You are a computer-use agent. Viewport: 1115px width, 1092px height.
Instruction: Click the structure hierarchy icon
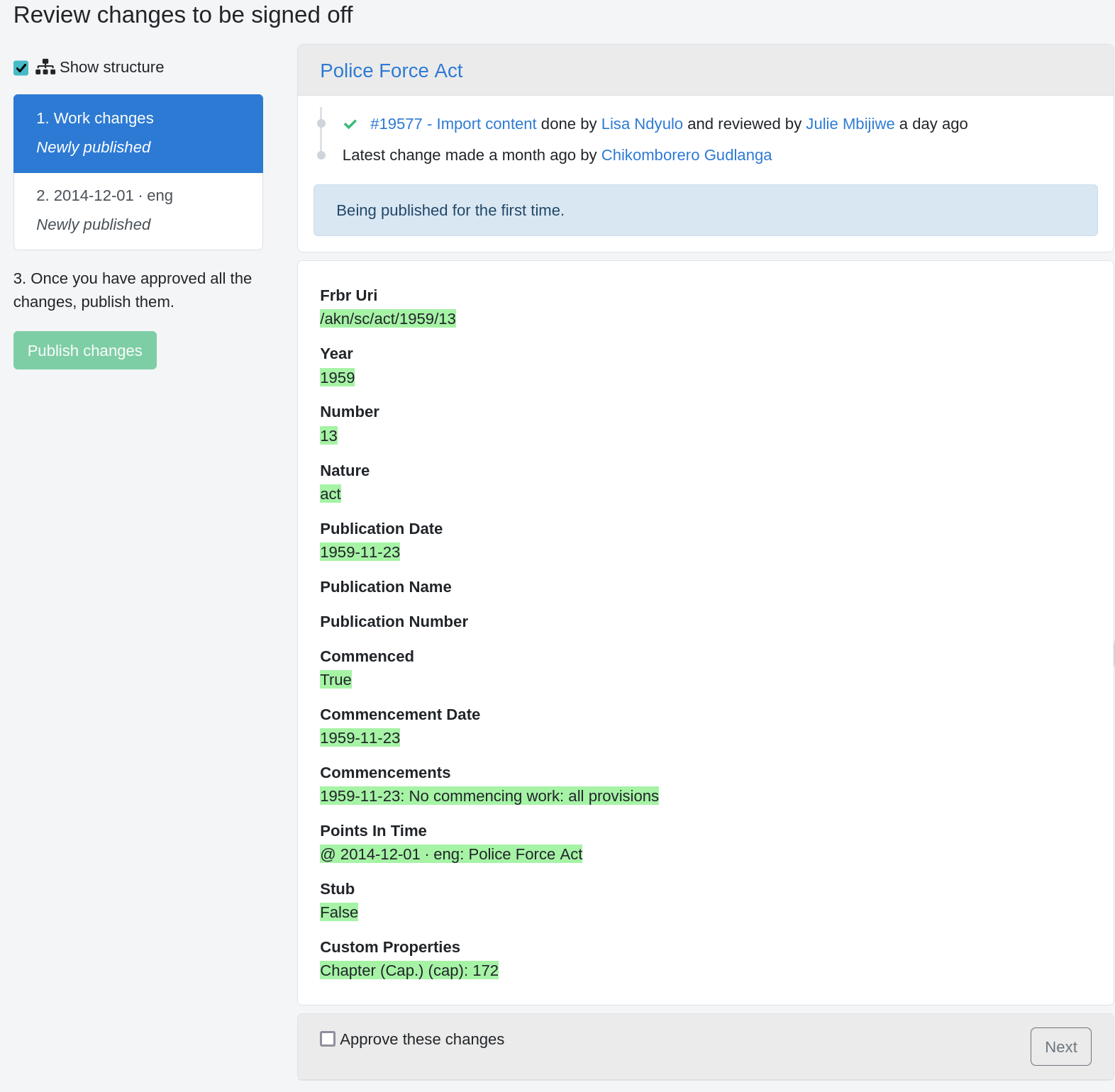point(45,67)
